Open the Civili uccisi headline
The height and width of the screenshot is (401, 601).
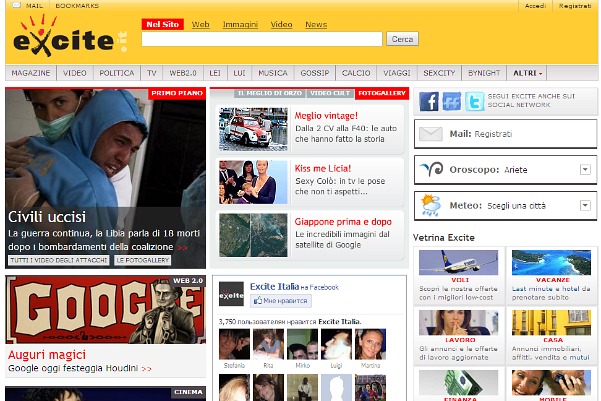(x=47, y=217)
